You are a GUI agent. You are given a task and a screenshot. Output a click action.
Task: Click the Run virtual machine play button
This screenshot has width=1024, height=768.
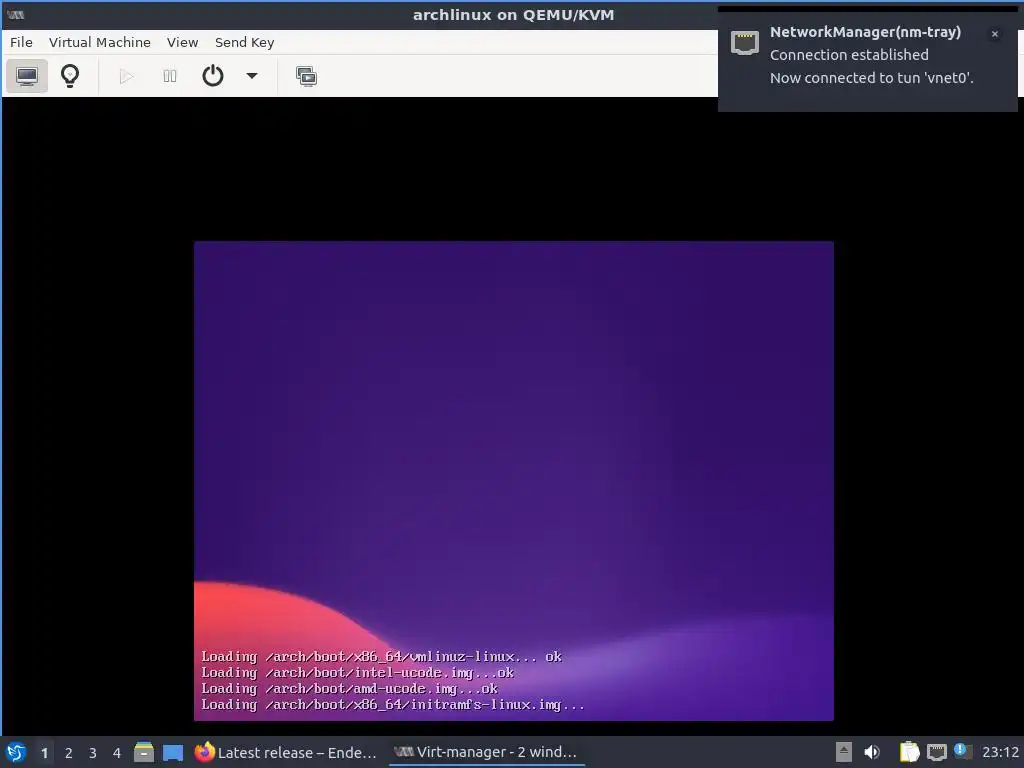127,76
